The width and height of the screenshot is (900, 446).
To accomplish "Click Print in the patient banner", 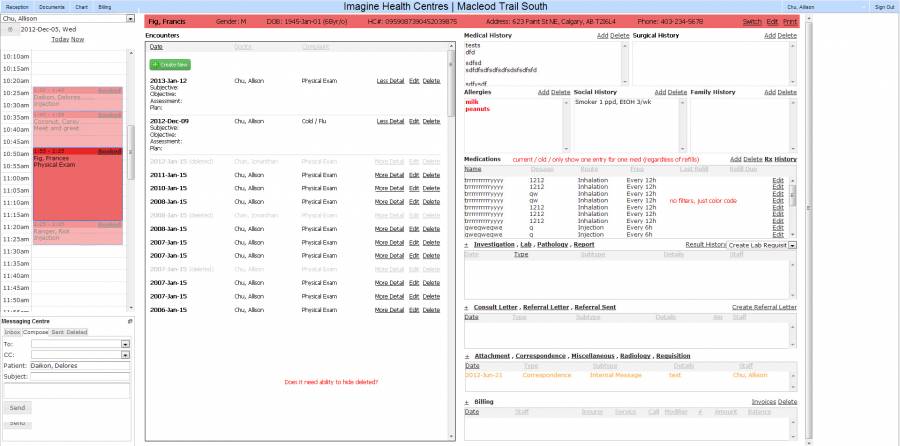I will pos(790,22).
